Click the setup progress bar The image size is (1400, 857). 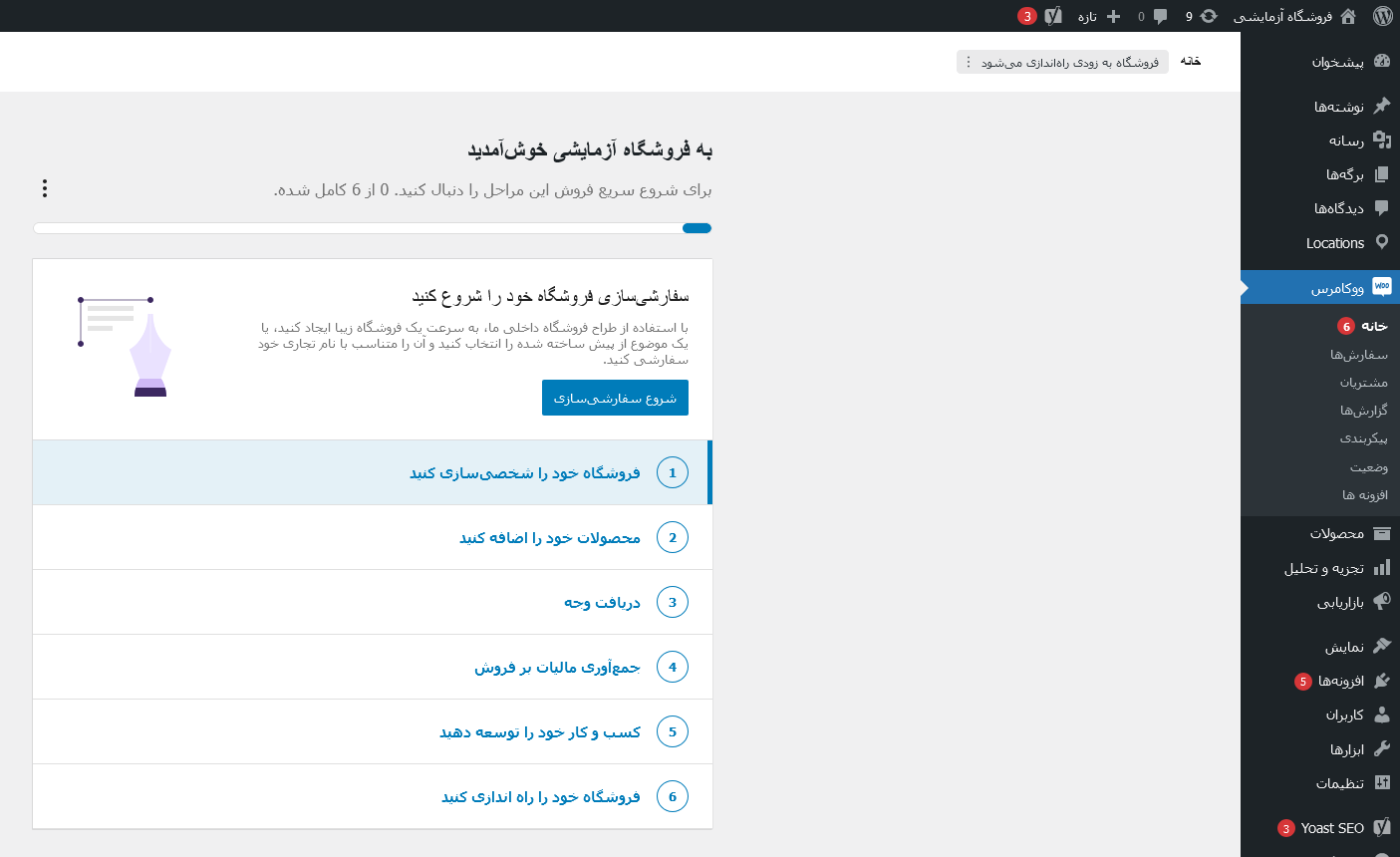pyautogui.click(x=373, y=228)
